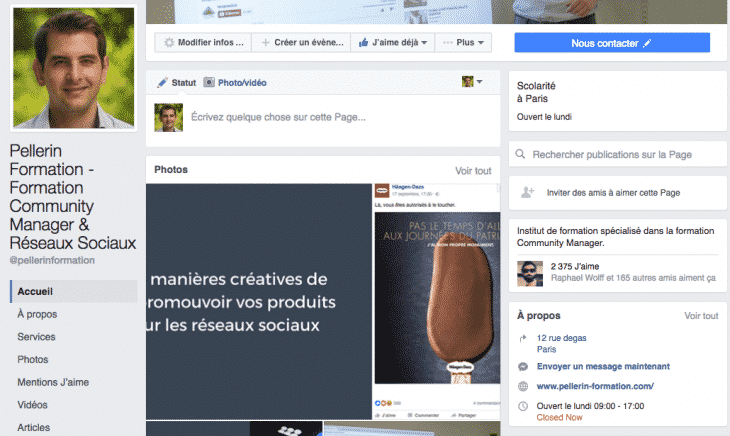This screenshot has width=730, height=436.
Task: Click the thumbs-up icon on J'aime déjà
Action: coord(364,42)
